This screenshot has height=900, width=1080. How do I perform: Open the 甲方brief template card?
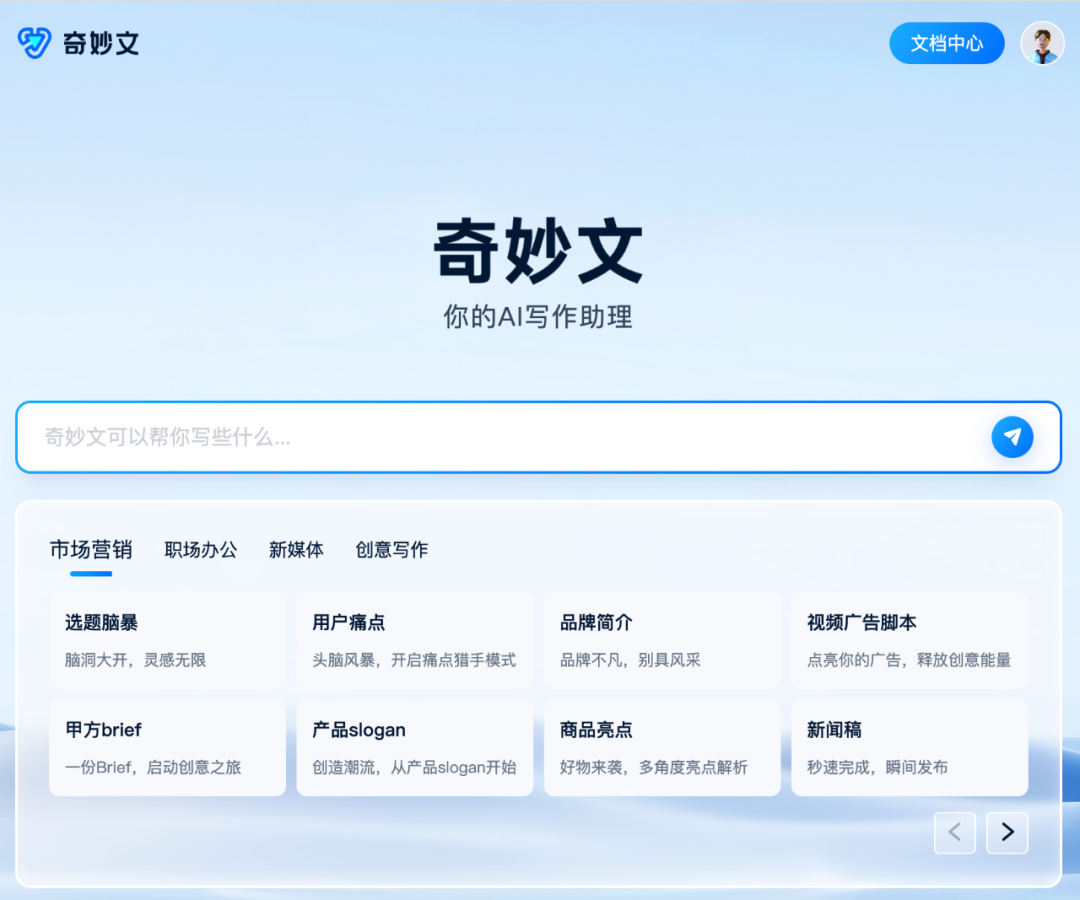[x=167, y=748]
